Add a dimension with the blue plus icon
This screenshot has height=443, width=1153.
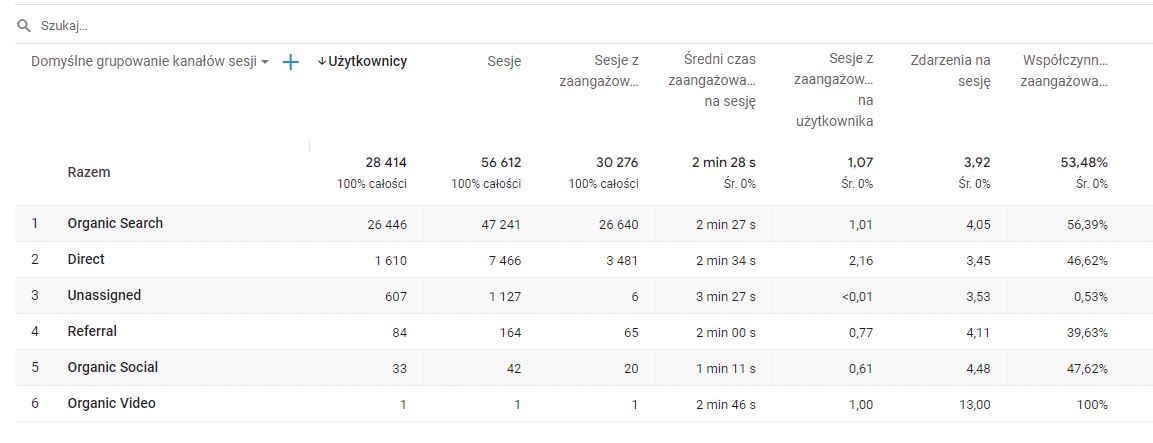click(x=291, y=63)
